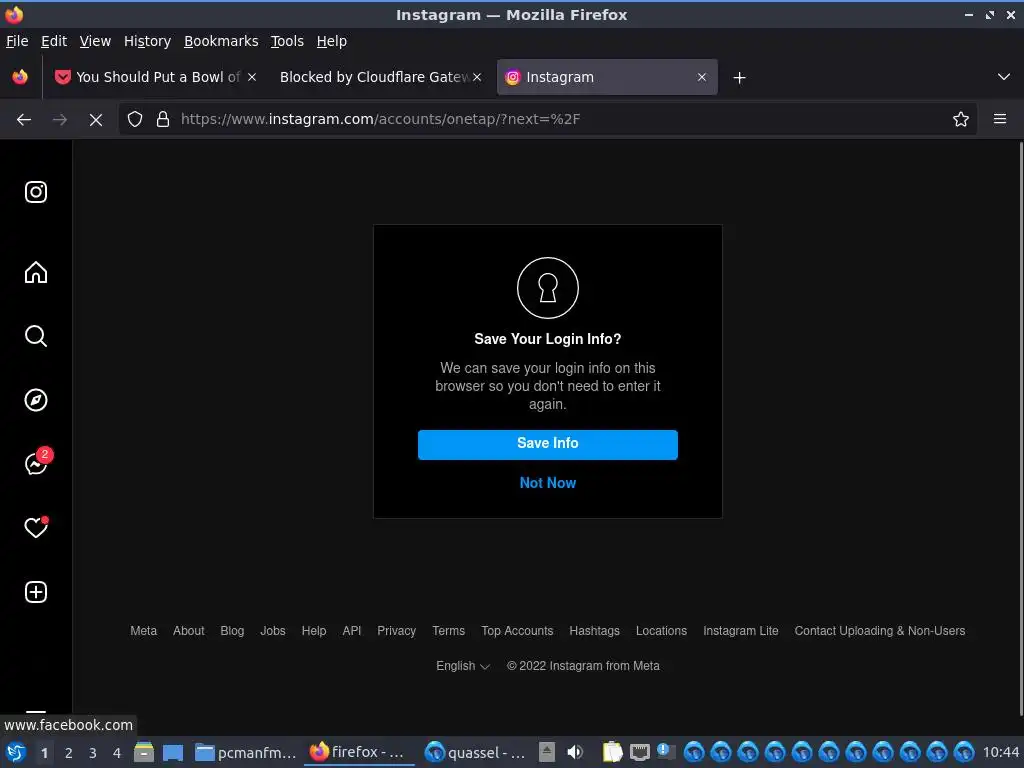Click the 10:44 clock

tap(1000, 753)
